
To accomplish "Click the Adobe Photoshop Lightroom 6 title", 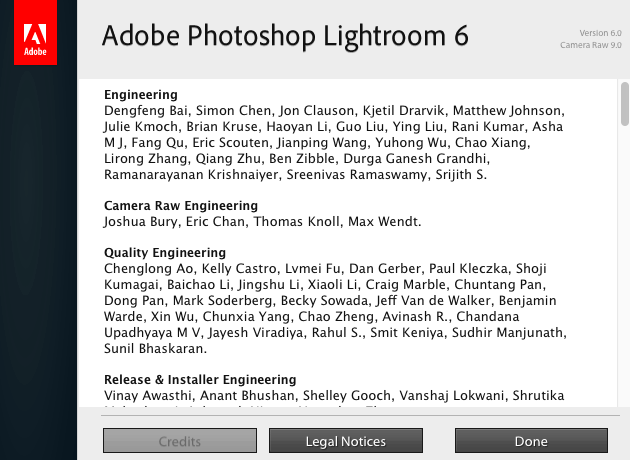I will pos(285,36).
